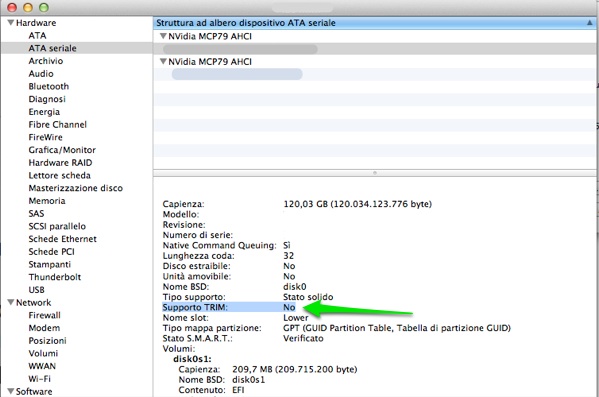Open Grafica/Monitor entry
The image size is (599, 397).
[x=62, y=150]
